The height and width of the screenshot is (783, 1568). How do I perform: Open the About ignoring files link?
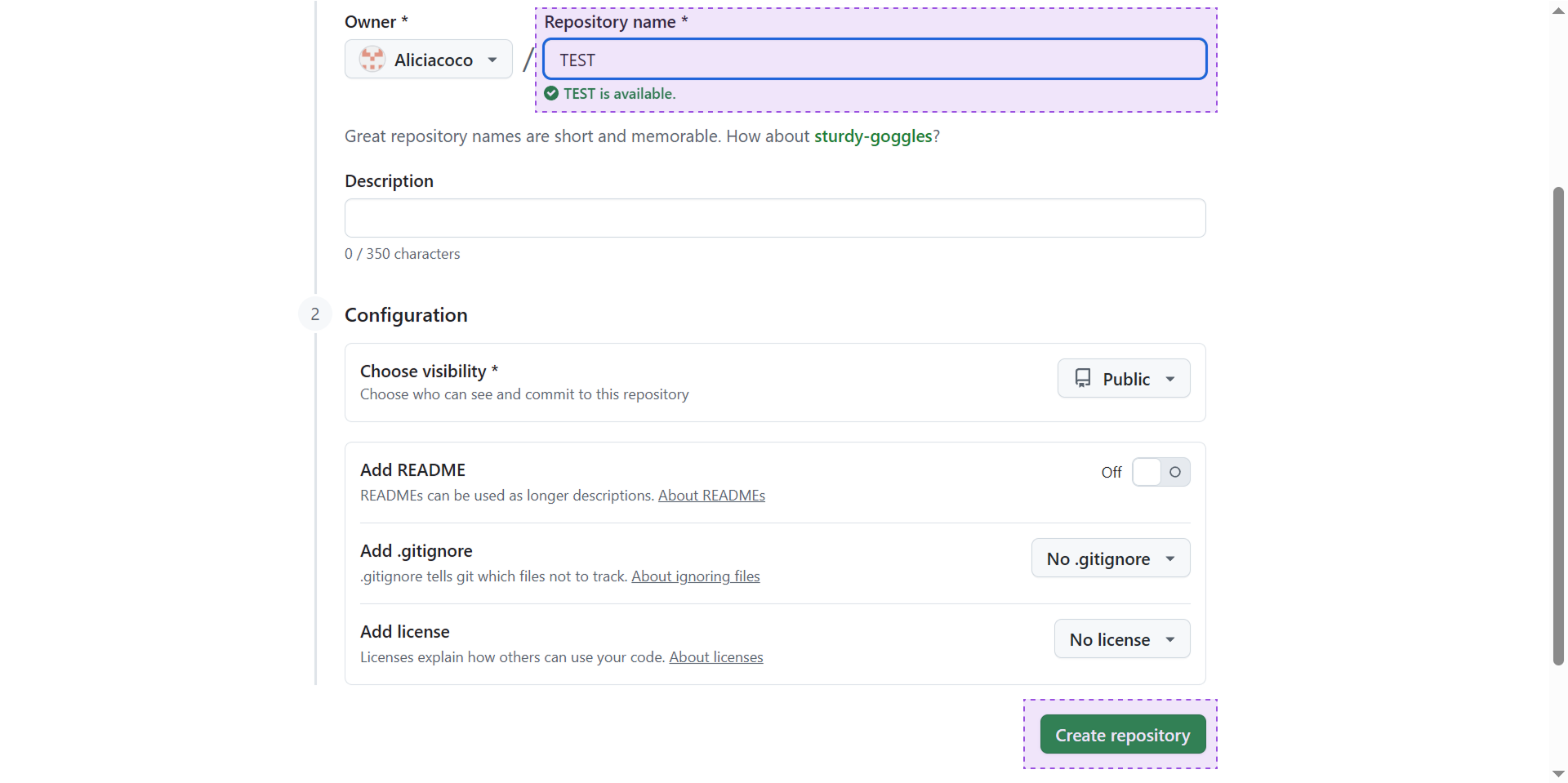coord(696,576)
